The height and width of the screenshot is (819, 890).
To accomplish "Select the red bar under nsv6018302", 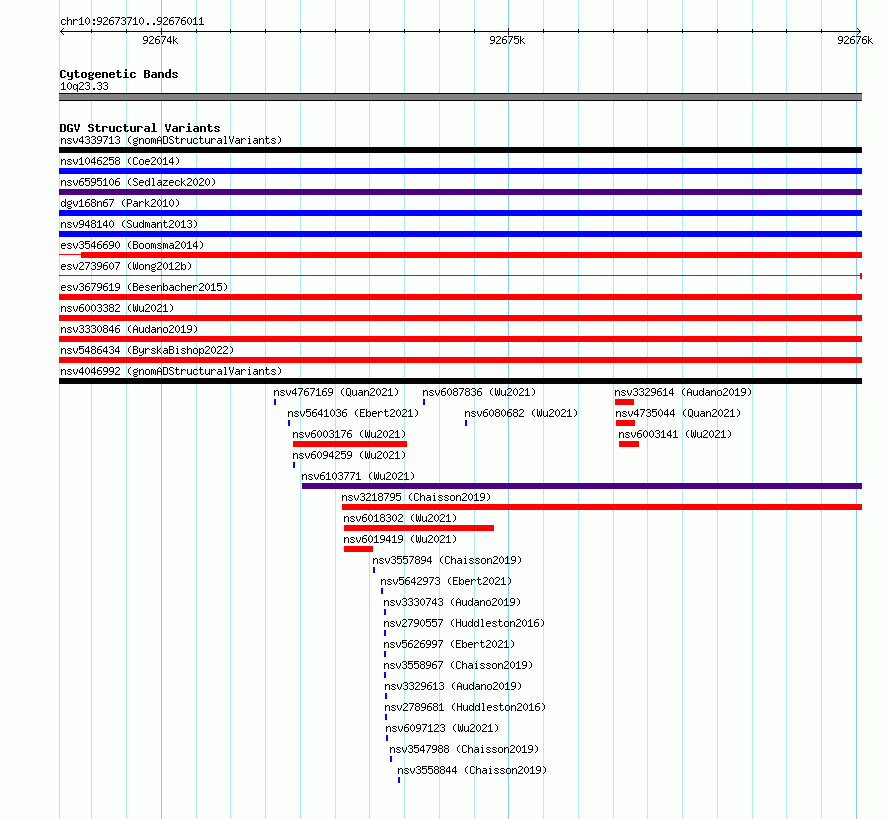I will click(x=419, y=528).
